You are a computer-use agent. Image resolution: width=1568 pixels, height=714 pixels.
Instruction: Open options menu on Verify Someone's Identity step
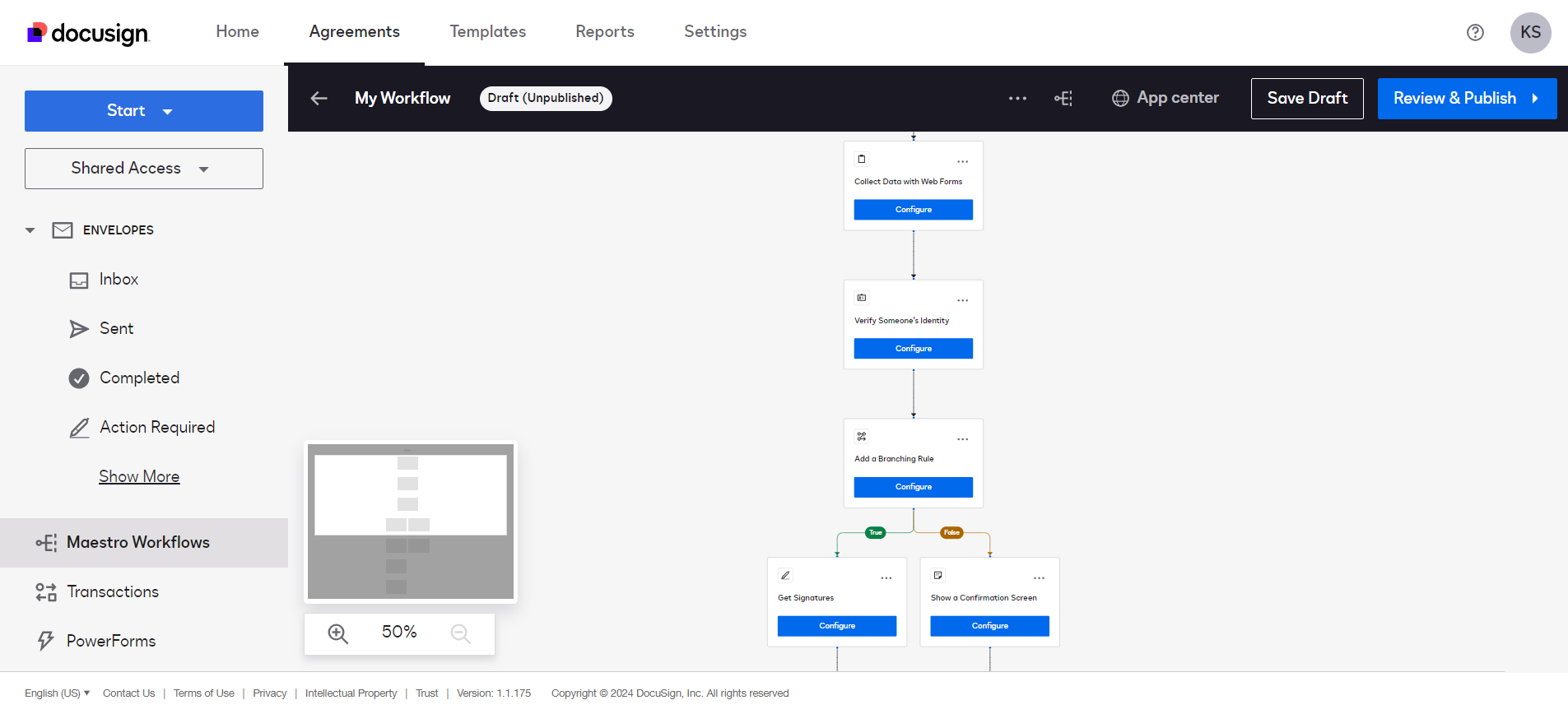[962, 301]
